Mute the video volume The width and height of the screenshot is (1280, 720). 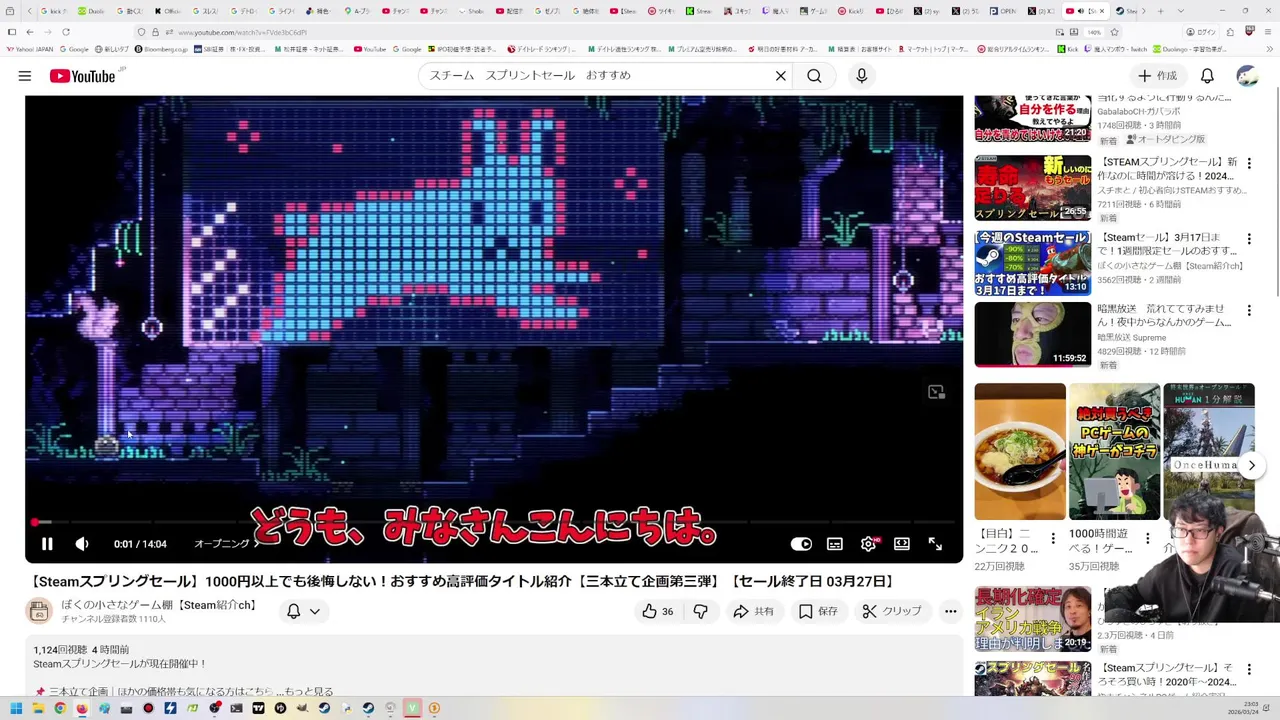point(82,544)
